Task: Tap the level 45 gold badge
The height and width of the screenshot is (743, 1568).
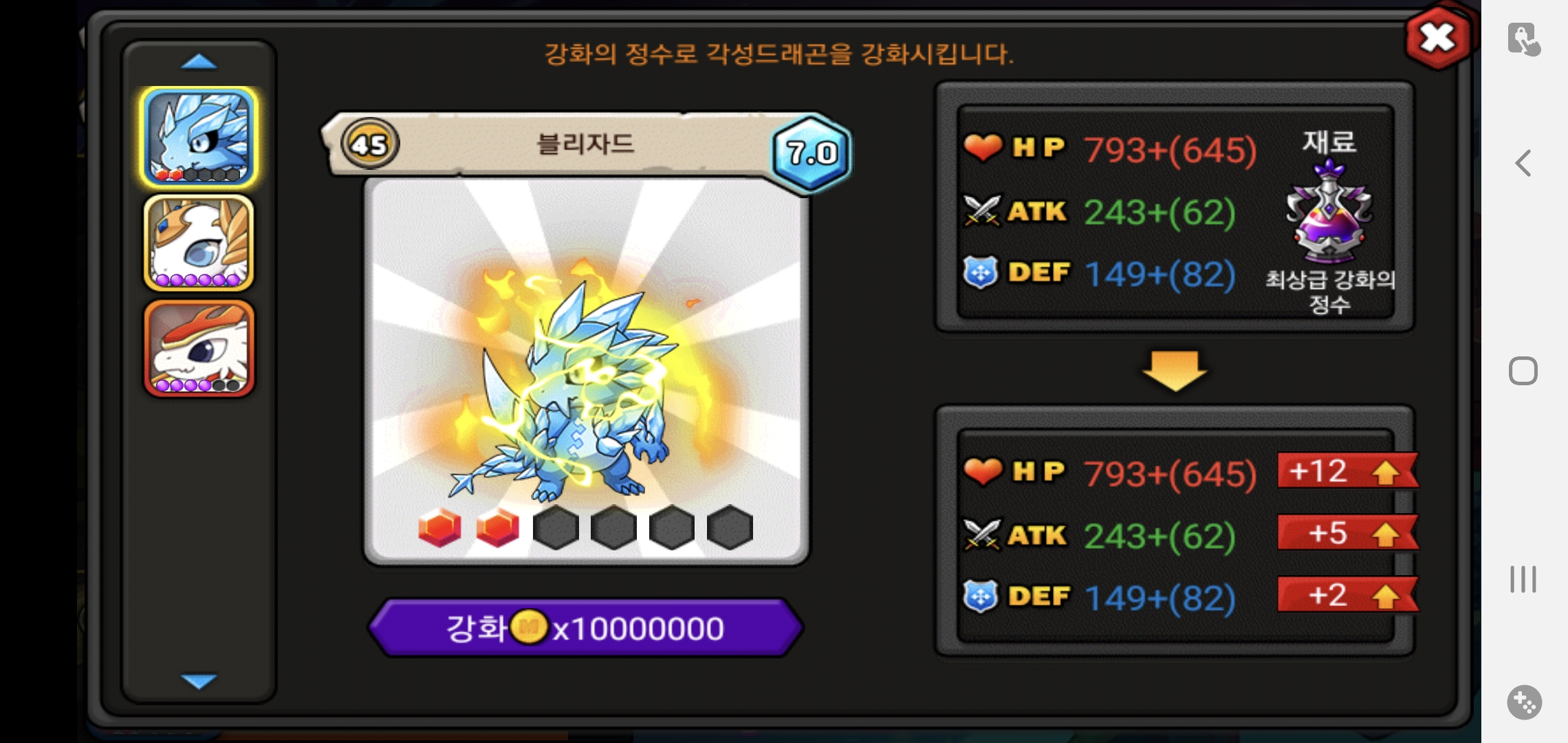Action: (x=370, y=144)
